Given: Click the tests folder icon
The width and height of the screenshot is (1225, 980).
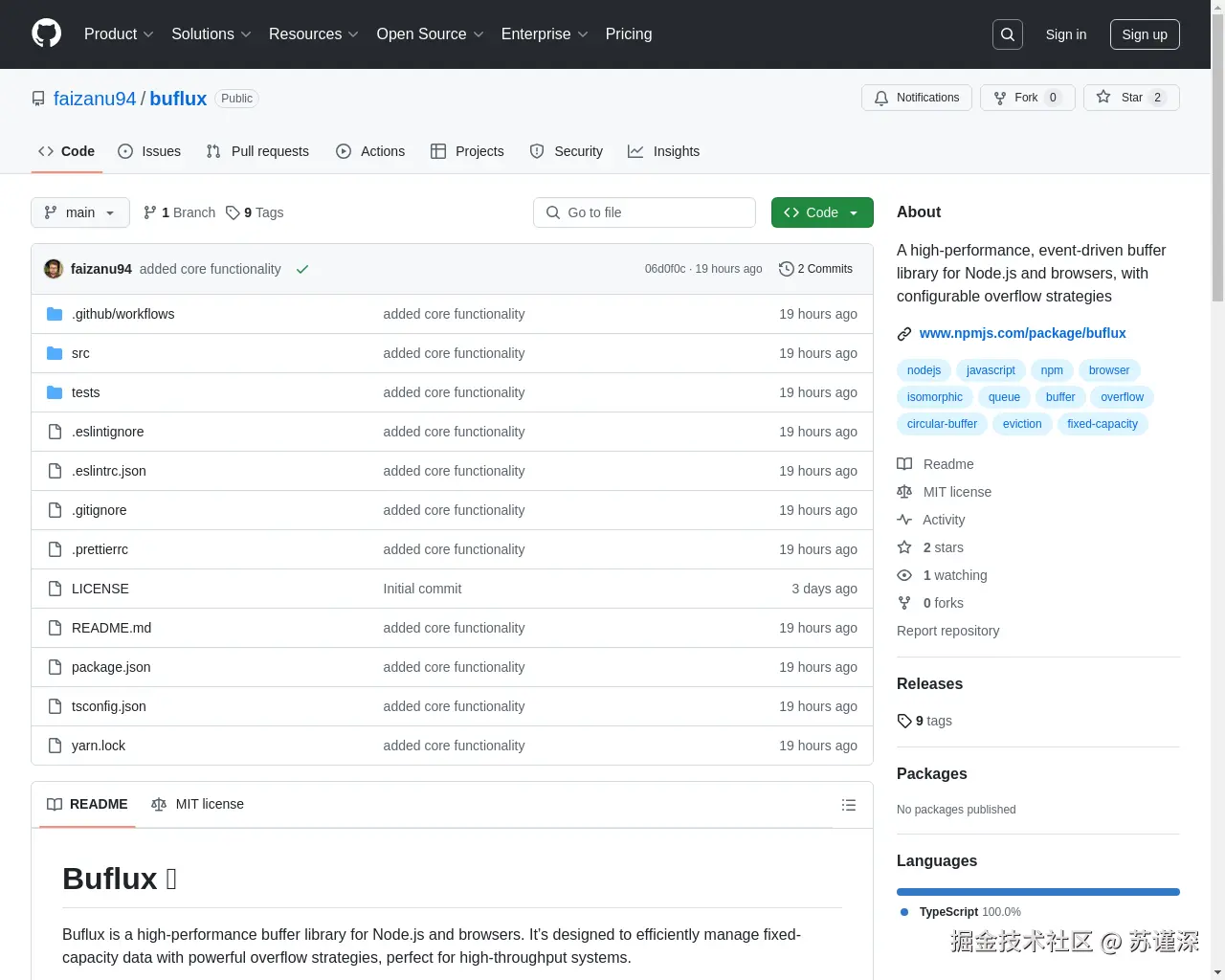Looking at the screenshot, I should point(55,391).
